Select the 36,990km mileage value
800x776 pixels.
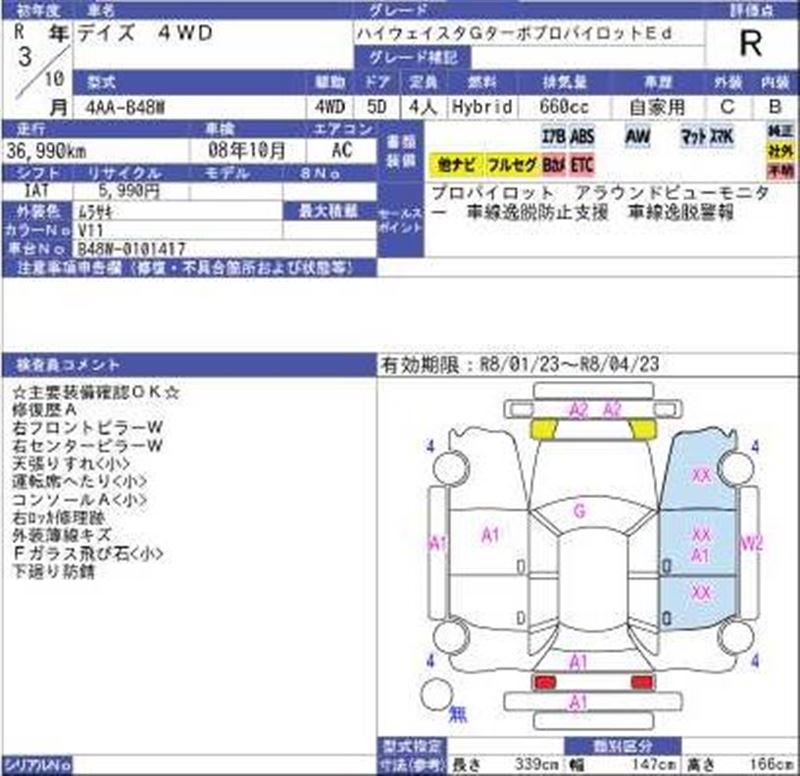coord(47,151)
